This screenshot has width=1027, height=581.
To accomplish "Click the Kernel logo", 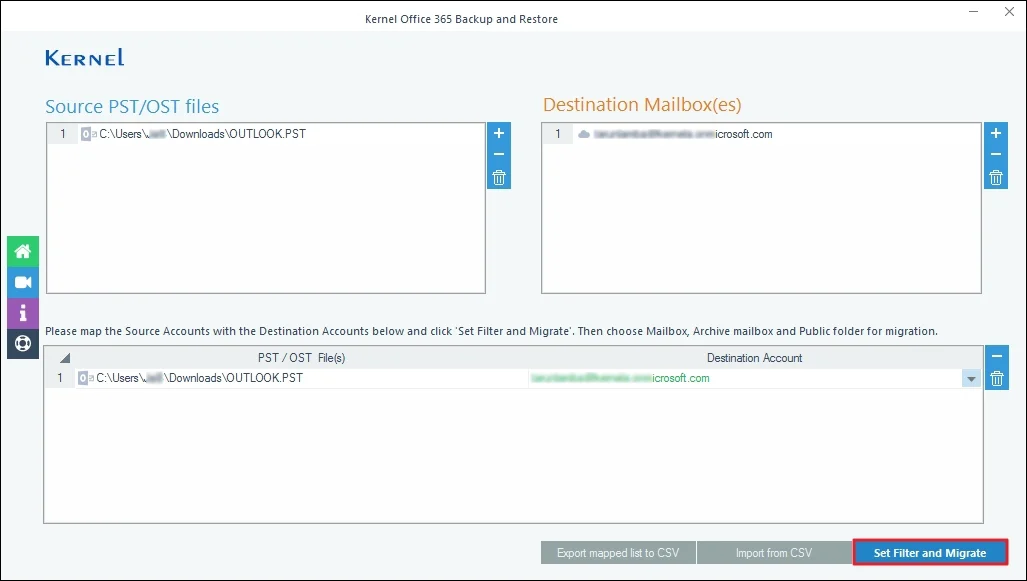I will 84,58.
